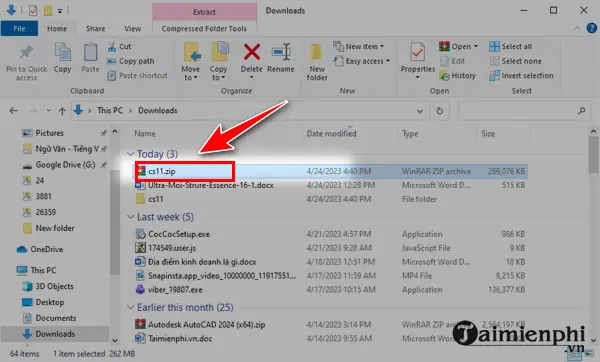Image resolution: width=600 pixels, height=362 pixels.
Task: Open the File tab
Action: 19,29
